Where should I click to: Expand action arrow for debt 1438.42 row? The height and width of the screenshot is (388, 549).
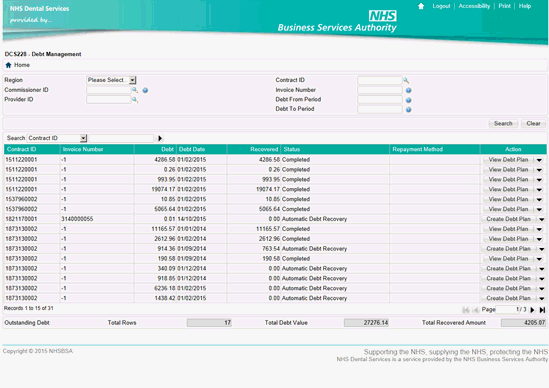[542, 299]
